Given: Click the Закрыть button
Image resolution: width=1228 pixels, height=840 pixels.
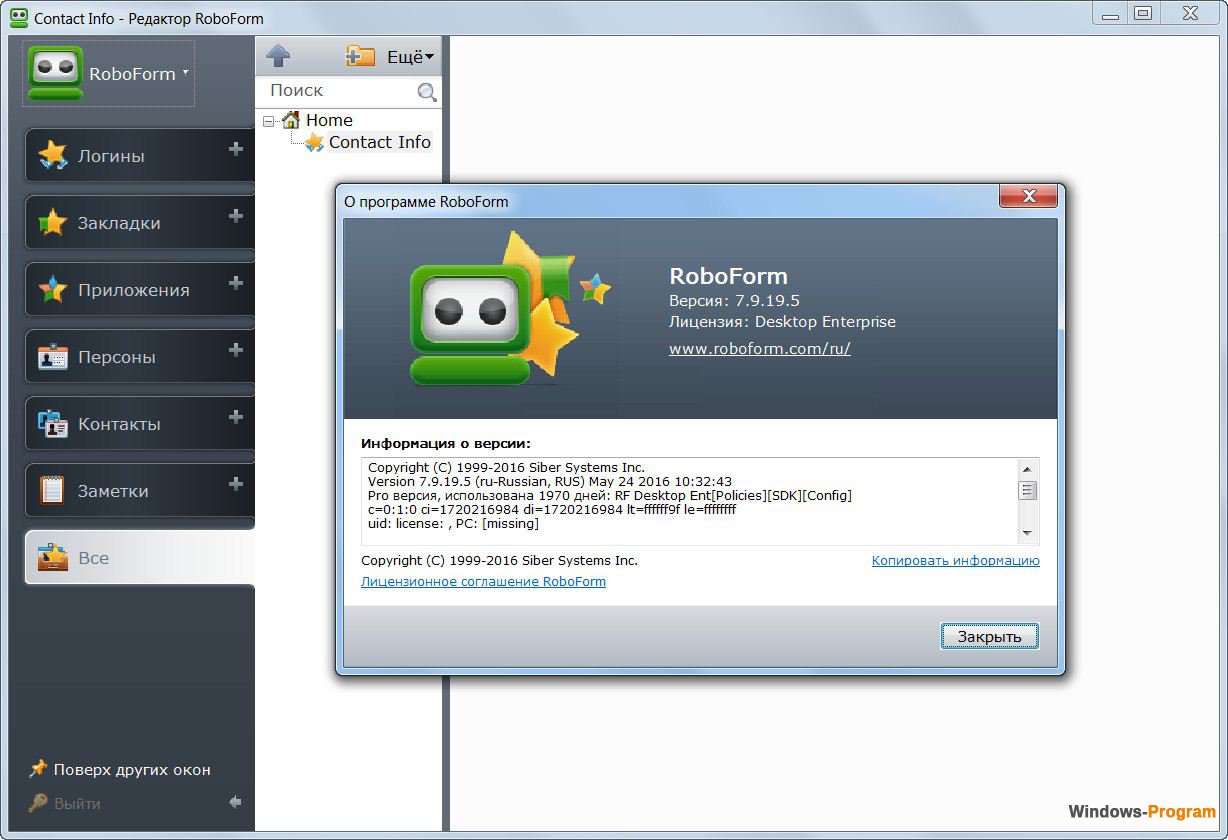Looking at the screenshot, I should pyautogui.click(x=990, y=636).
